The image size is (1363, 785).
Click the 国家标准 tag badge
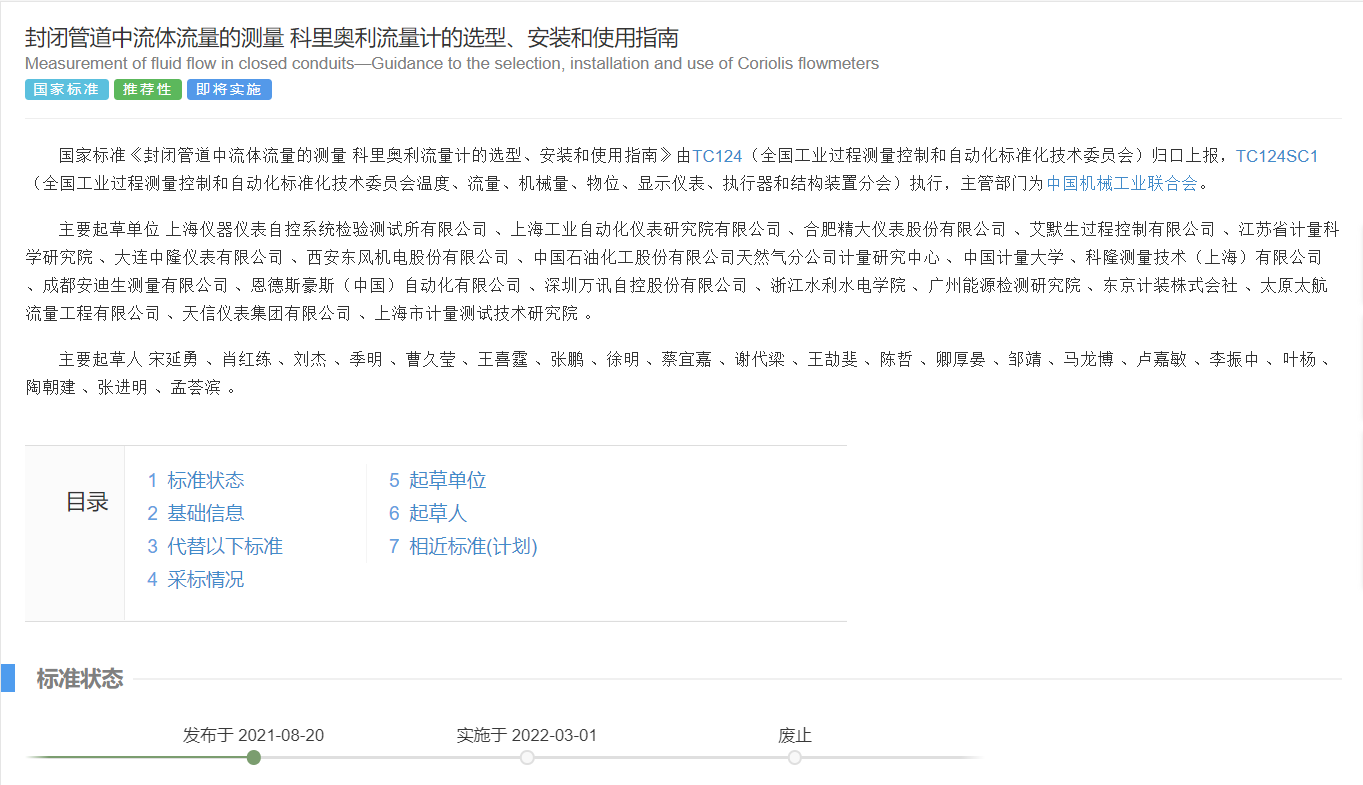(x=66, y=90)
